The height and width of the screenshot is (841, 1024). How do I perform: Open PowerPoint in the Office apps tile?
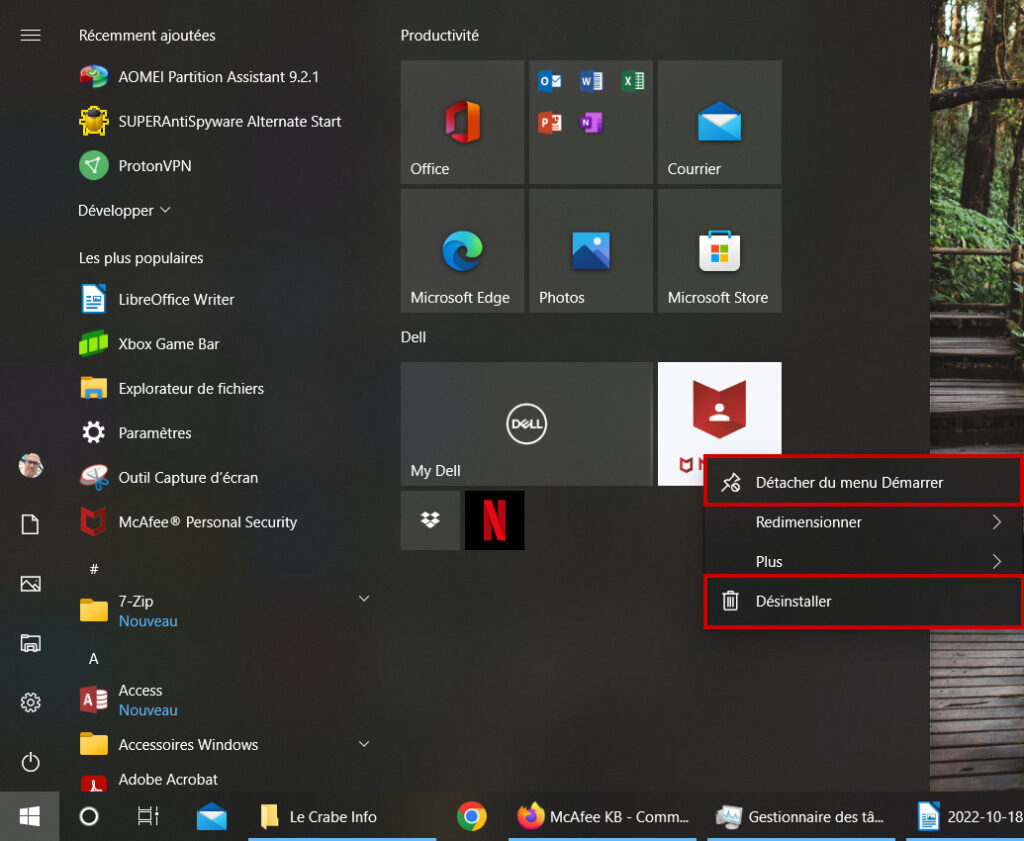coord(549,122)
